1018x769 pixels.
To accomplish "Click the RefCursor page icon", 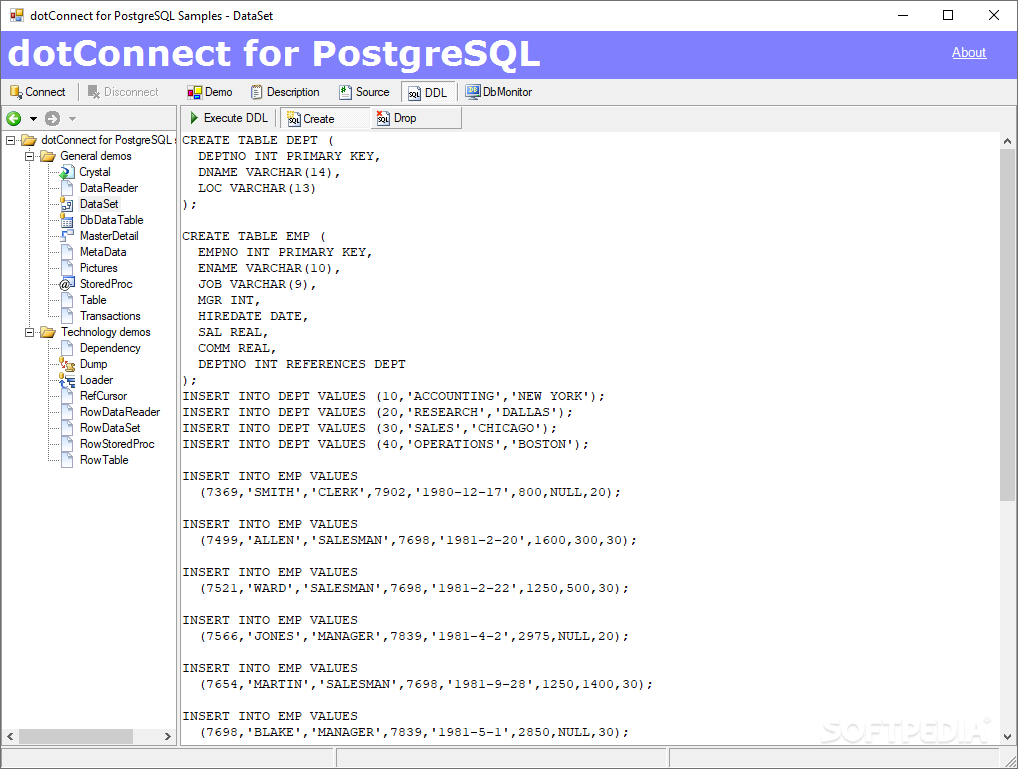I will pos(67,396).
